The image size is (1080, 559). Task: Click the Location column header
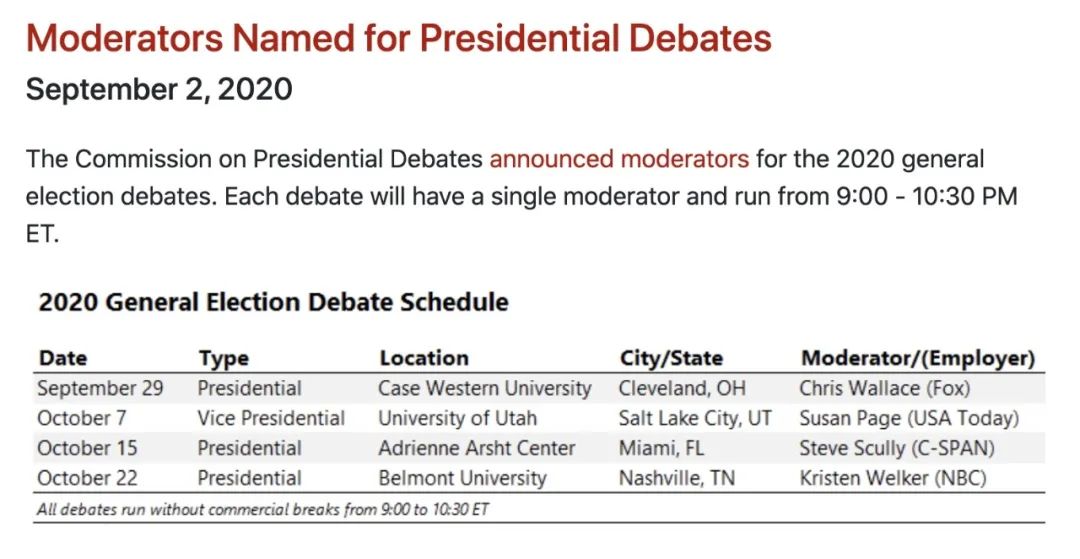pyautogui.click(x=424, y=358)
